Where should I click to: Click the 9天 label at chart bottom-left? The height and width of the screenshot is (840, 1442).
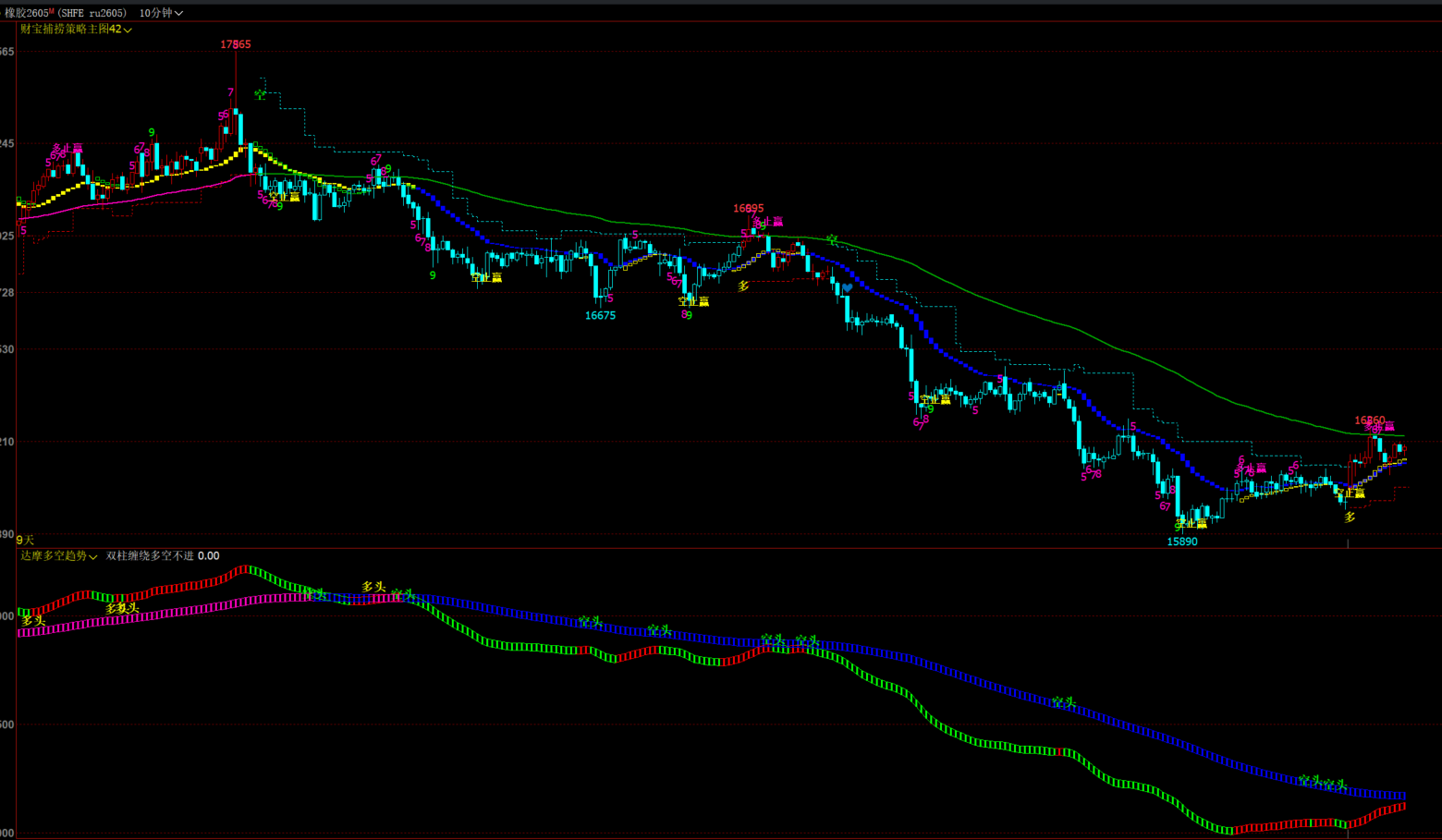[25, 541]
